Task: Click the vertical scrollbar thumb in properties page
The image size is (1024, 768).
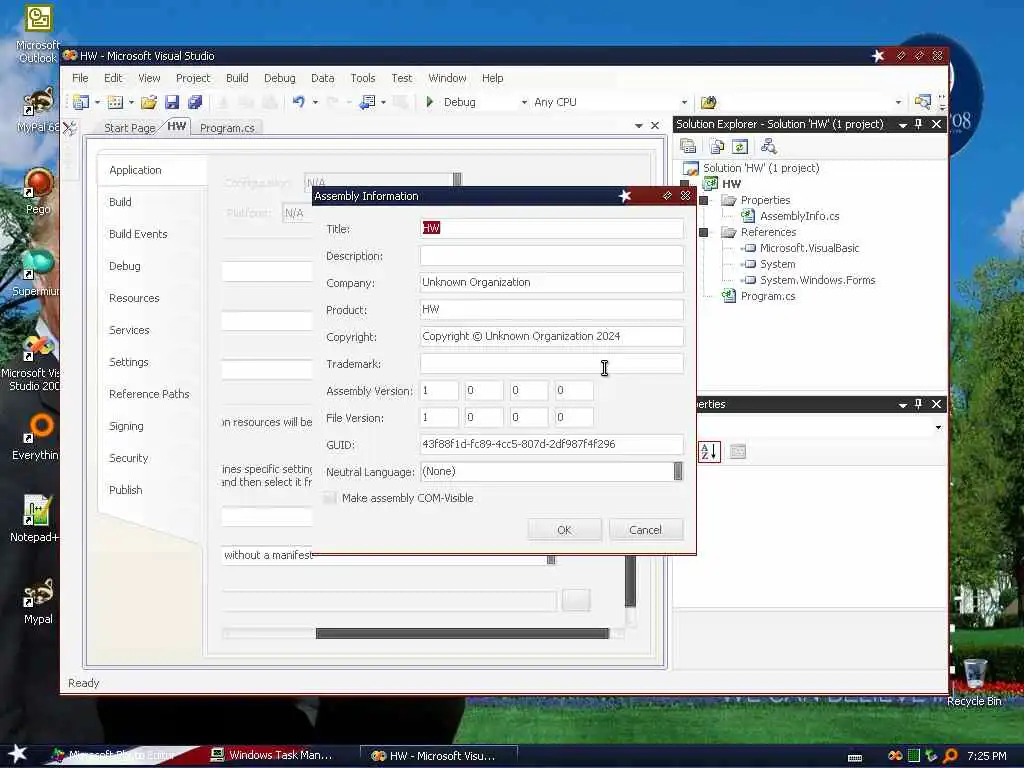Action: 630,581
